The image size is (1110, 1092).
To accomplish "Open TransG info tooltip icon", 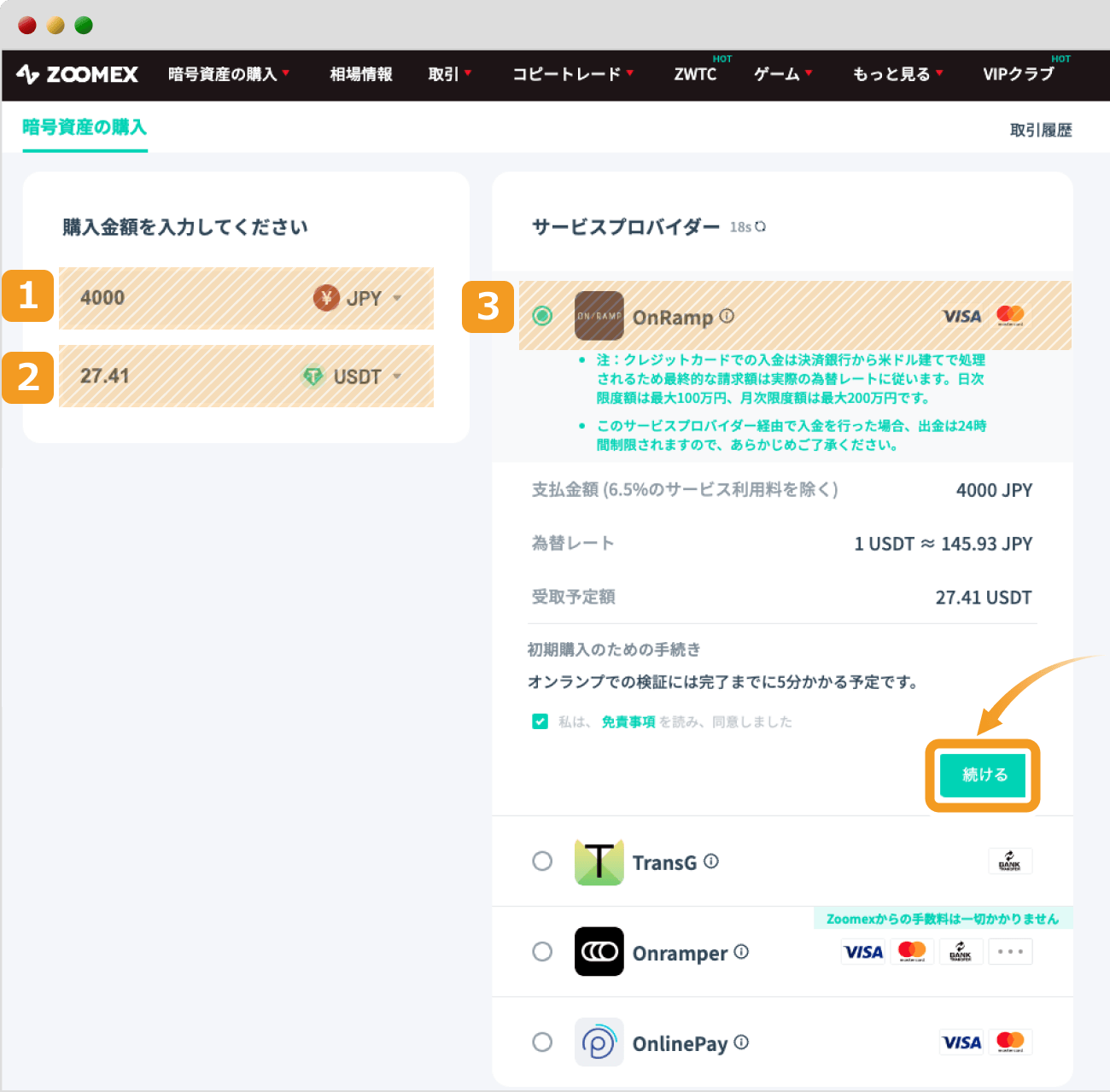I will click(711, 861).
